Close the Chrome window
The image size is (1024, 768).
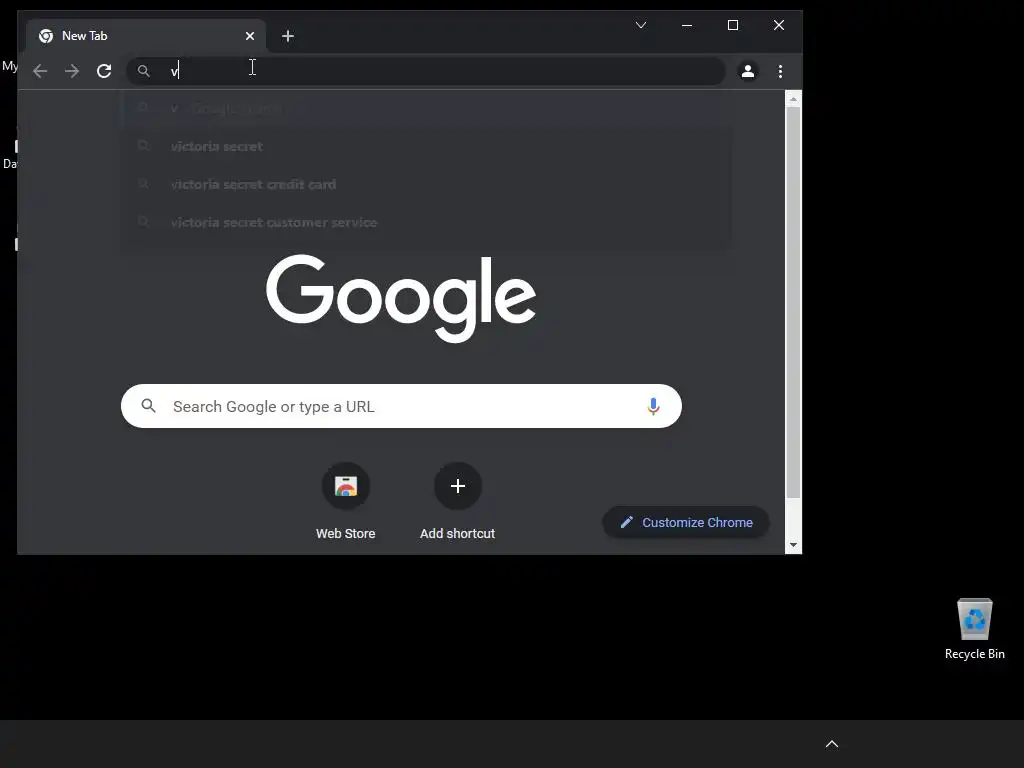pos(778,25)
